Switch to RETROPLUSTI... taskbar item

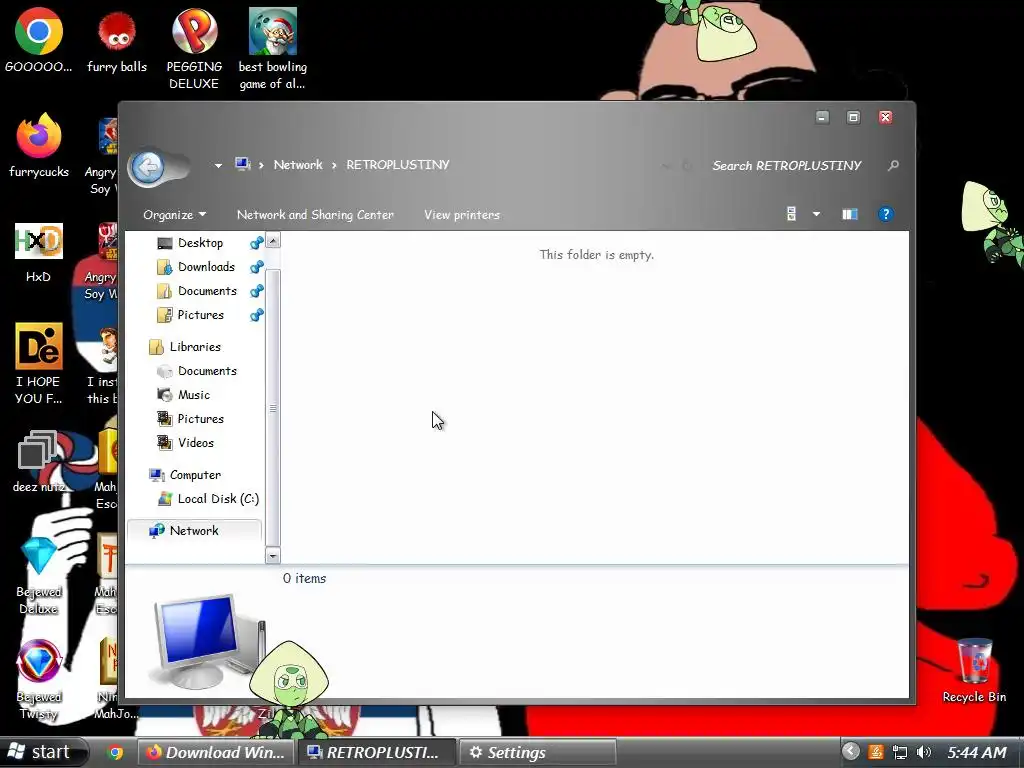[x=377, y=752]
